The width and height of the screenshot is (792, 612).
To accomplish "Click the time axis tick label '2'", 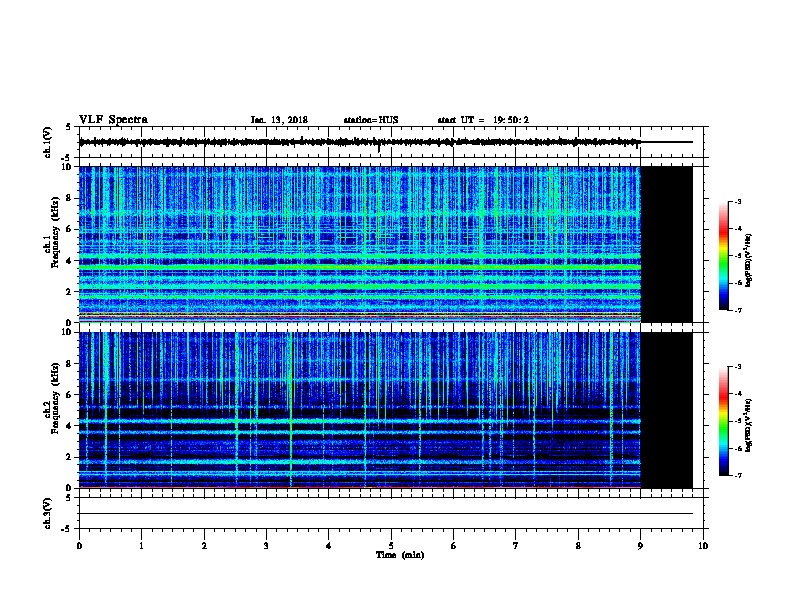I will point(204,546).
